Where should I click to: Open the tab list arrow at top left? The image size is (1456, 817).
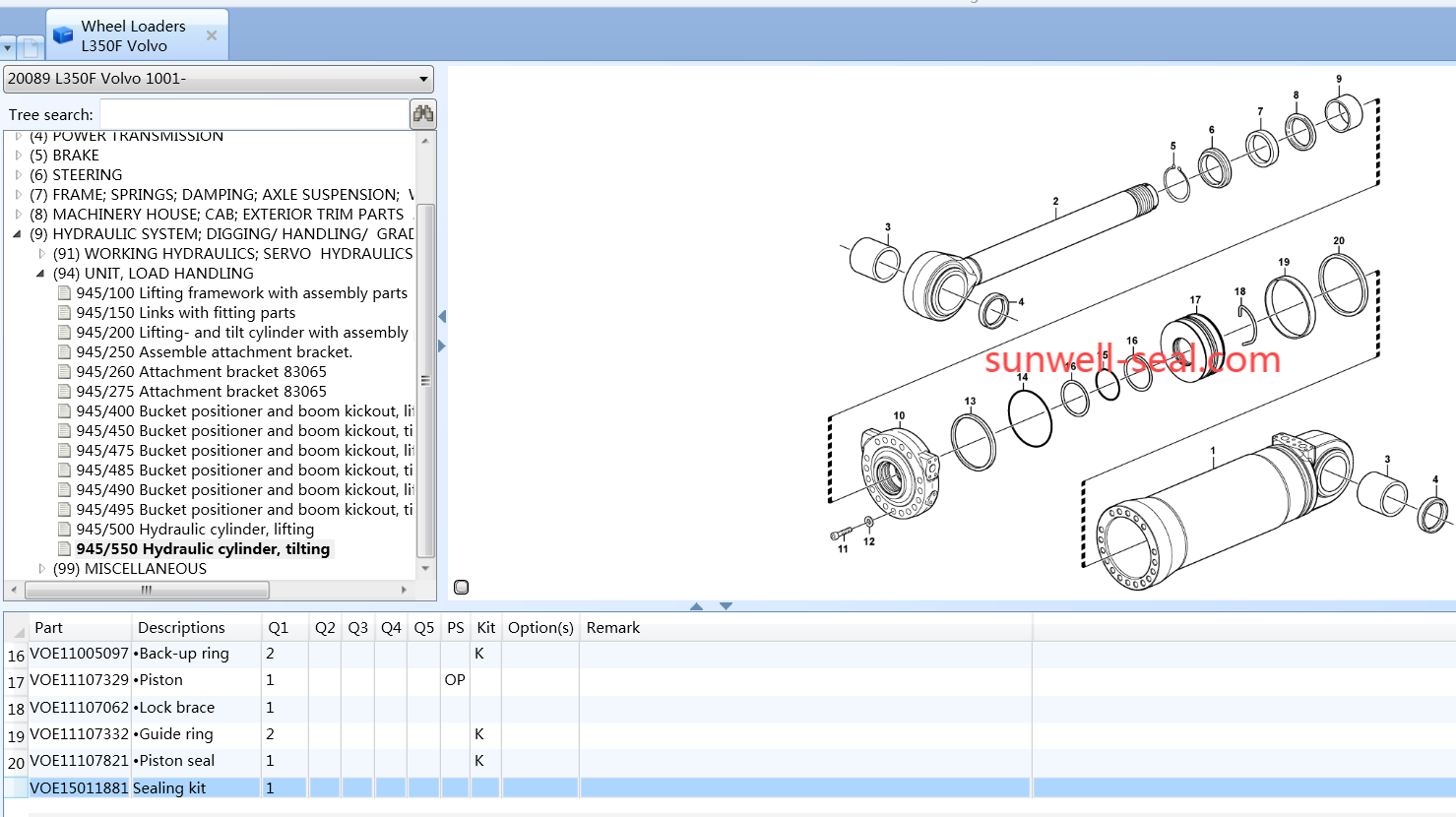coord(8,47)
